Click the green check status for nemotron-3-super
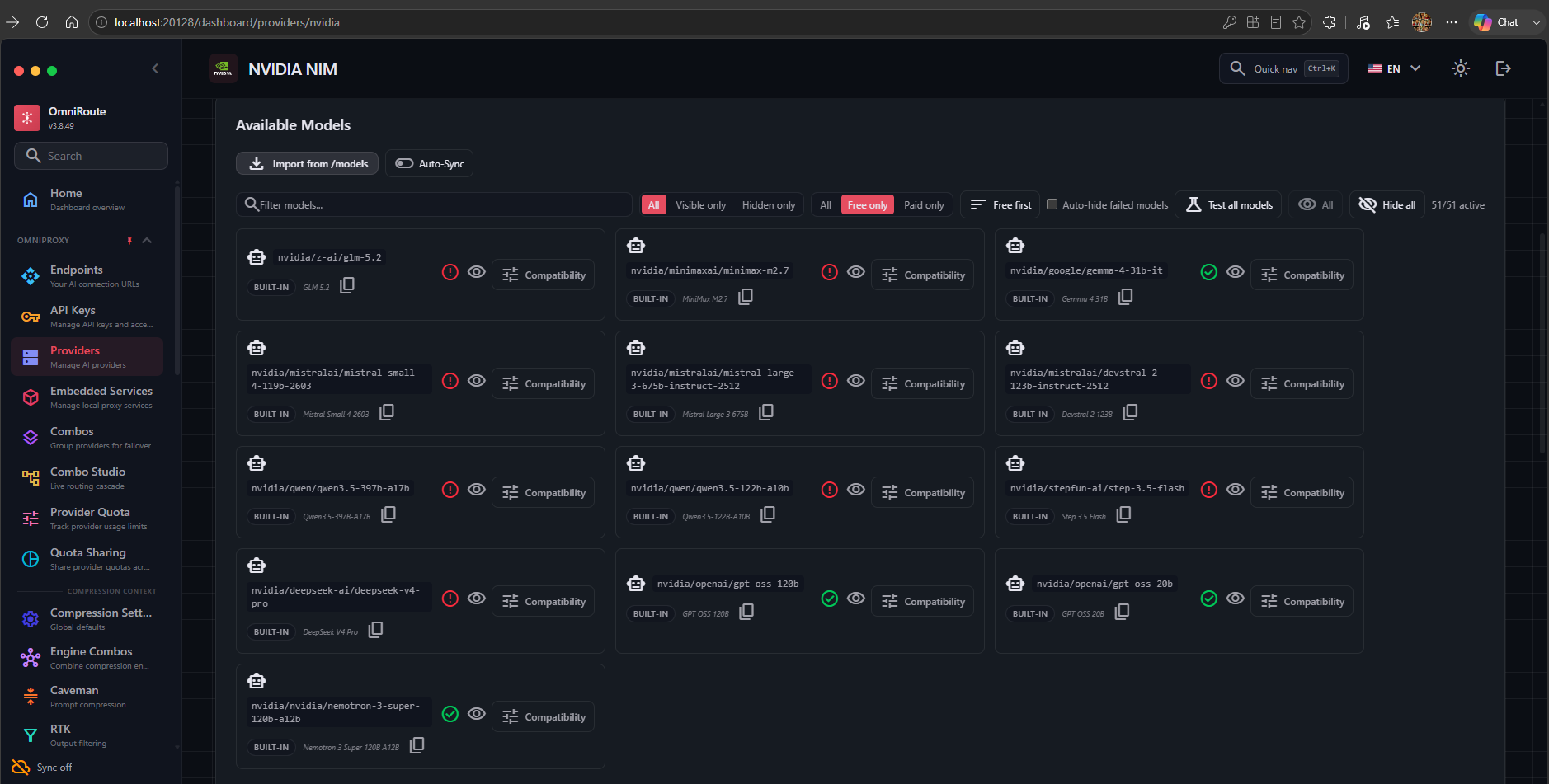Viewport: 1549px width, 784px height. tap(450, 714)
